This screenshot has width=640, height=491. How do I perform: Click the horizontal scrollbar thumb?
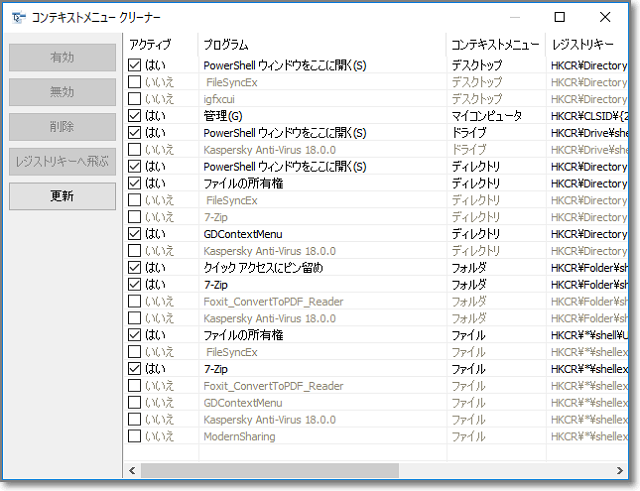(268, 470)
